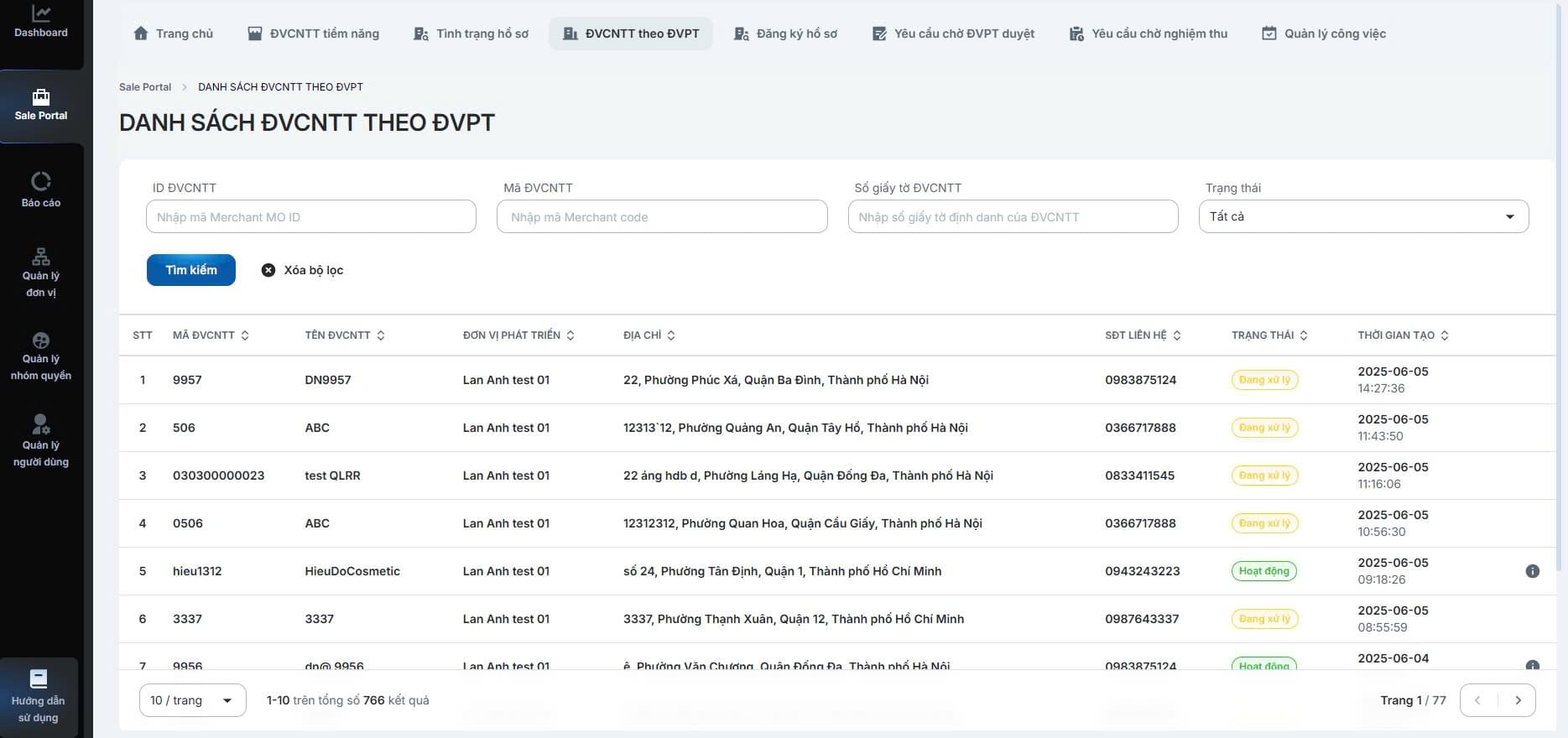The height and width of the screenshot is (738, 1568).
Task: Toggle sort on THỜI GIAN TẠO column
Action: click(1445, 335)
